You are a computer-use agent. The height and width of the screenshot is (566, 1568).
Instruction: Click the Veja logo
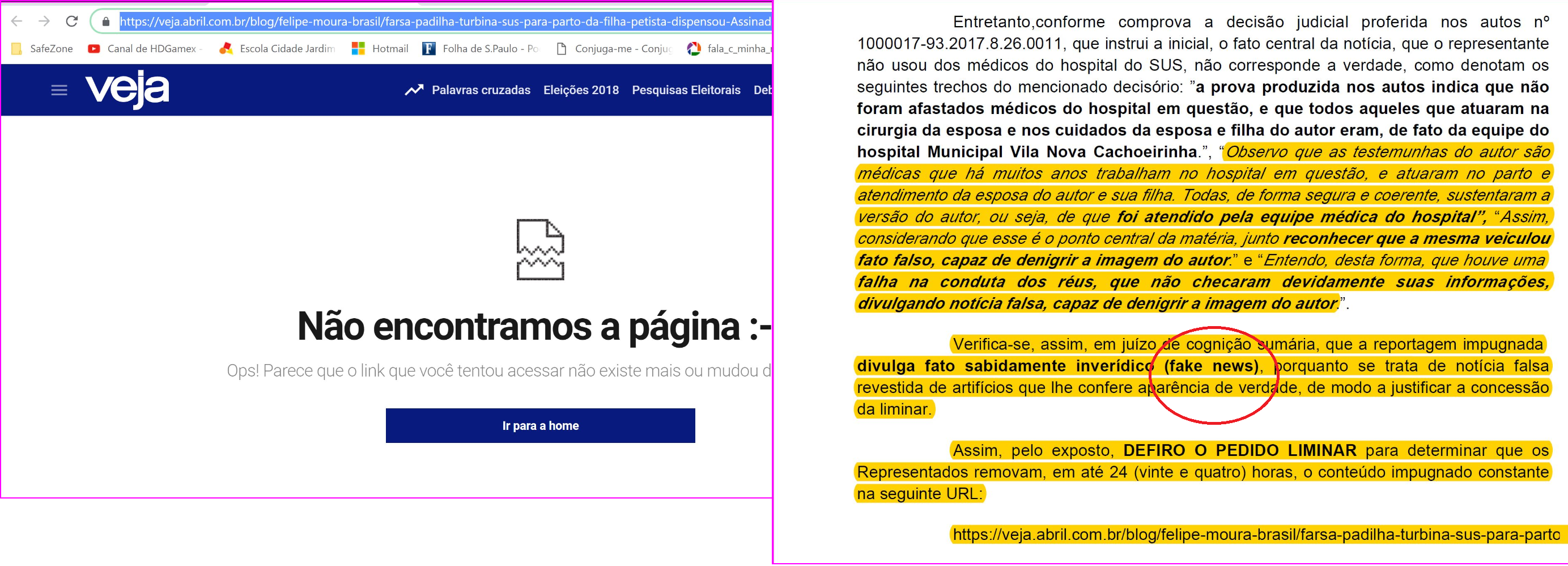[126, 90]
